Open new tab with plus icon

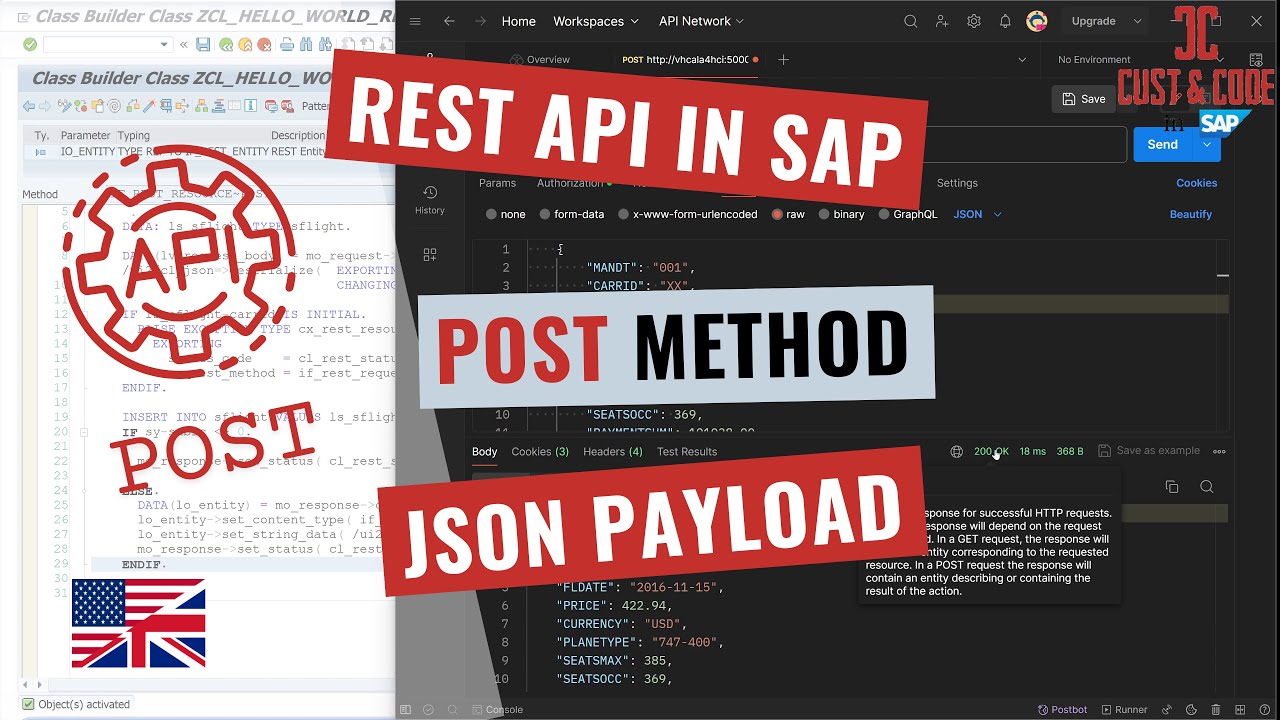783,60
